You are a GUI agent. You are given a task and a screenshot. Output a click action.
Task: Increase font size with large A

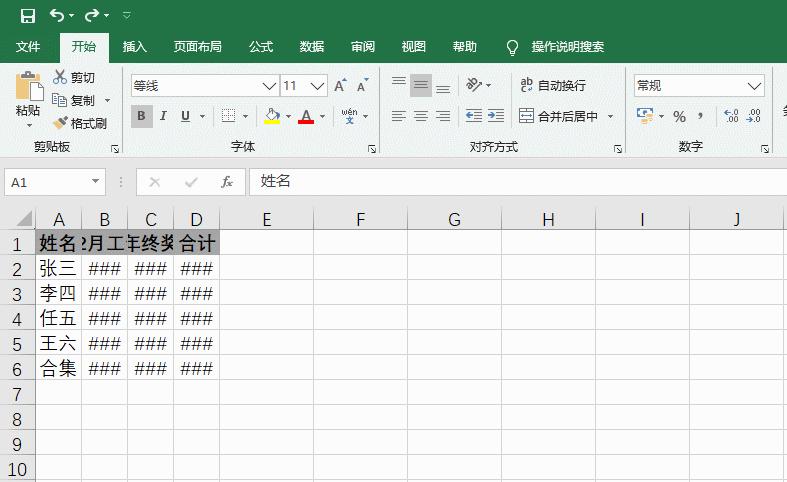tap(340, 85)
